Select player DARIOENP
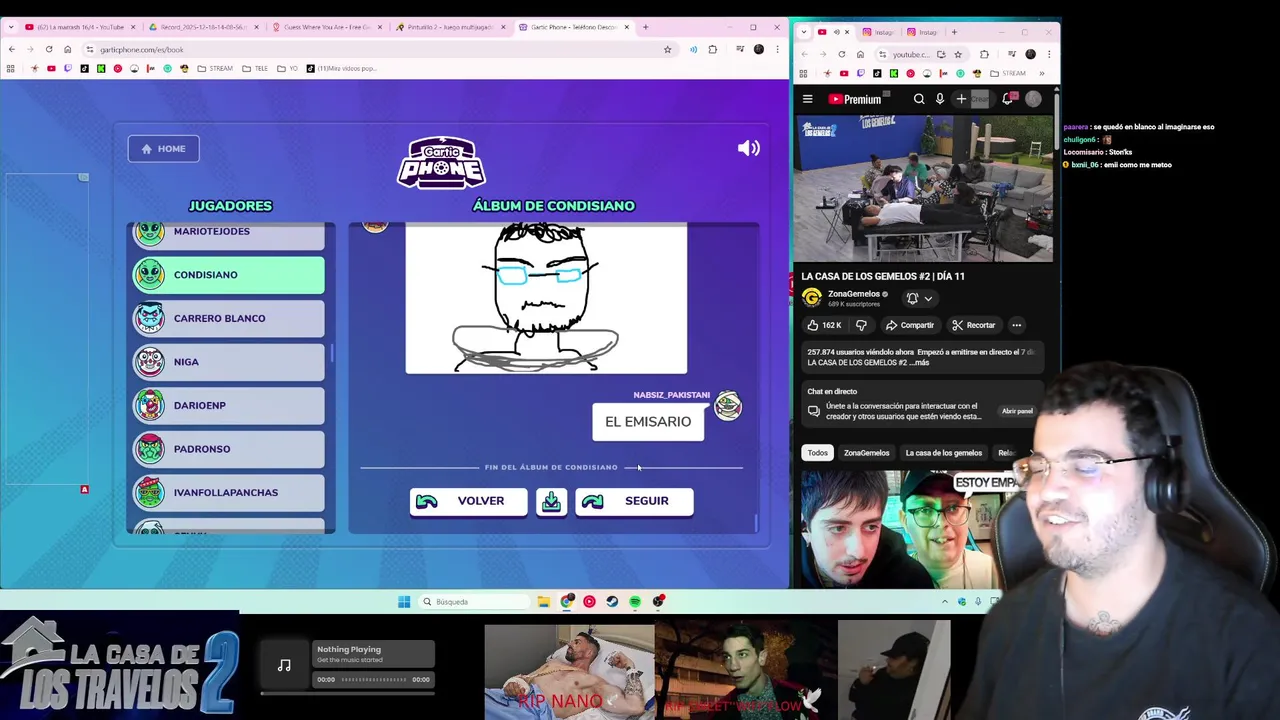The image size is (1280, 720). click(x=229, y=405)
